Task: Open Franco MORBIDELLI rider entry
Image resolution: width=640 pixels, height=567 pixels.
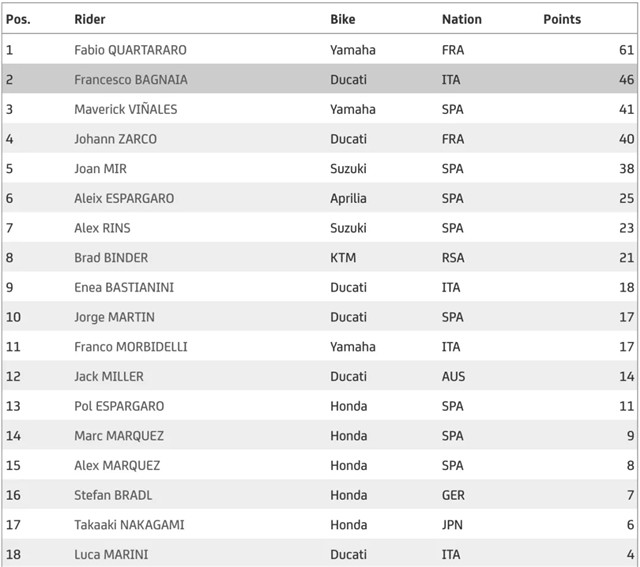Action: [x=131, y=347]
